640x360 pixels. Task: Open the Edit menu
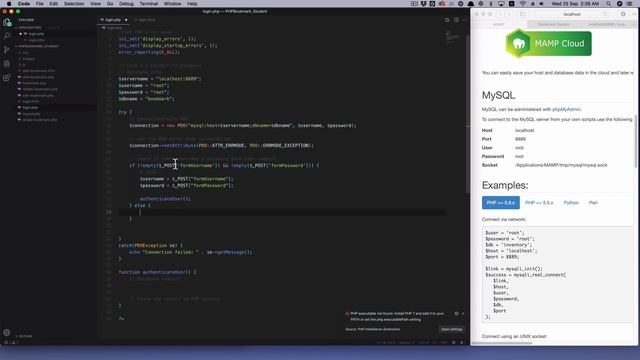53,4
